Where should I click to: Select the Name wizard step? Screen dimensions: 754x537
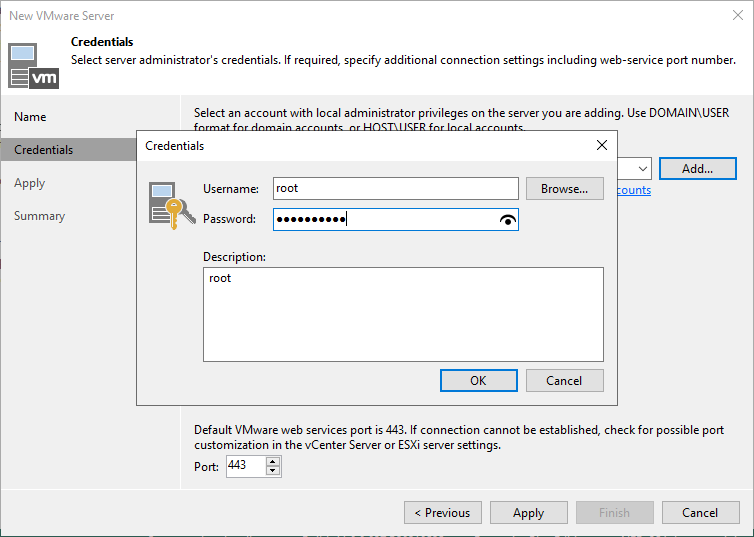click(x=30, y=117)
